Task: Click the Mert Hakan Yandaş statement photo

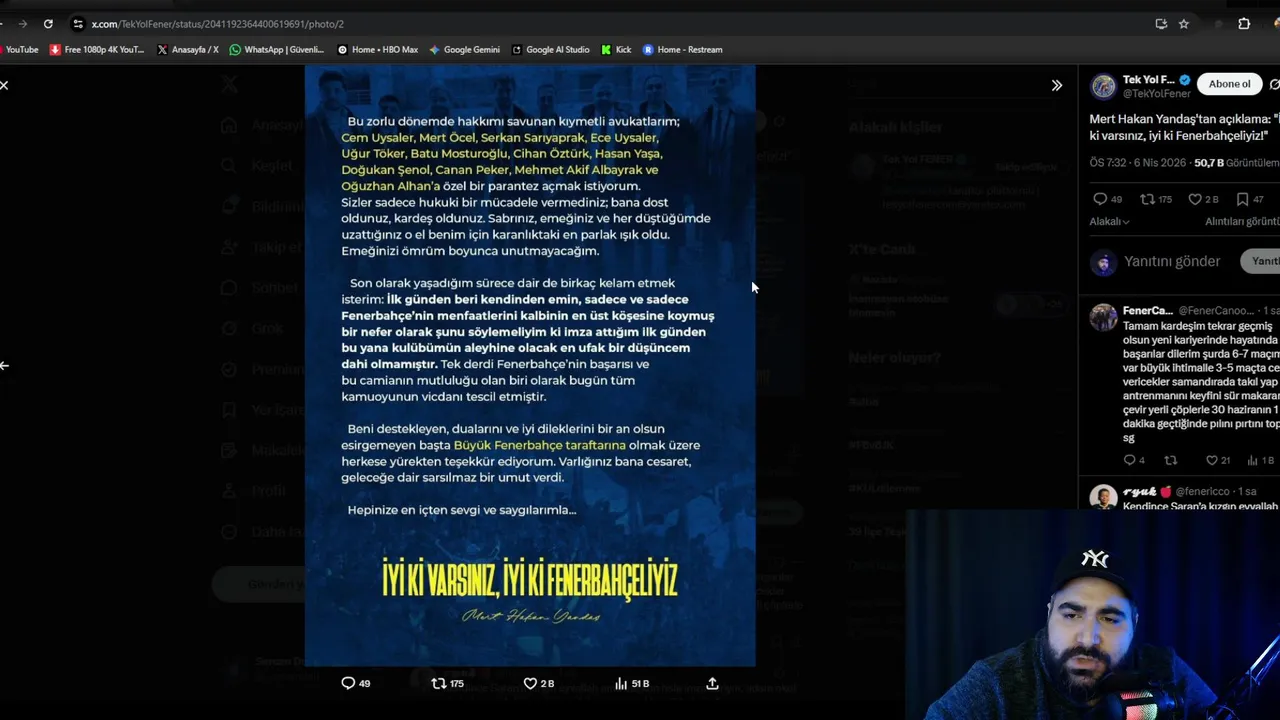Action: 530,366
